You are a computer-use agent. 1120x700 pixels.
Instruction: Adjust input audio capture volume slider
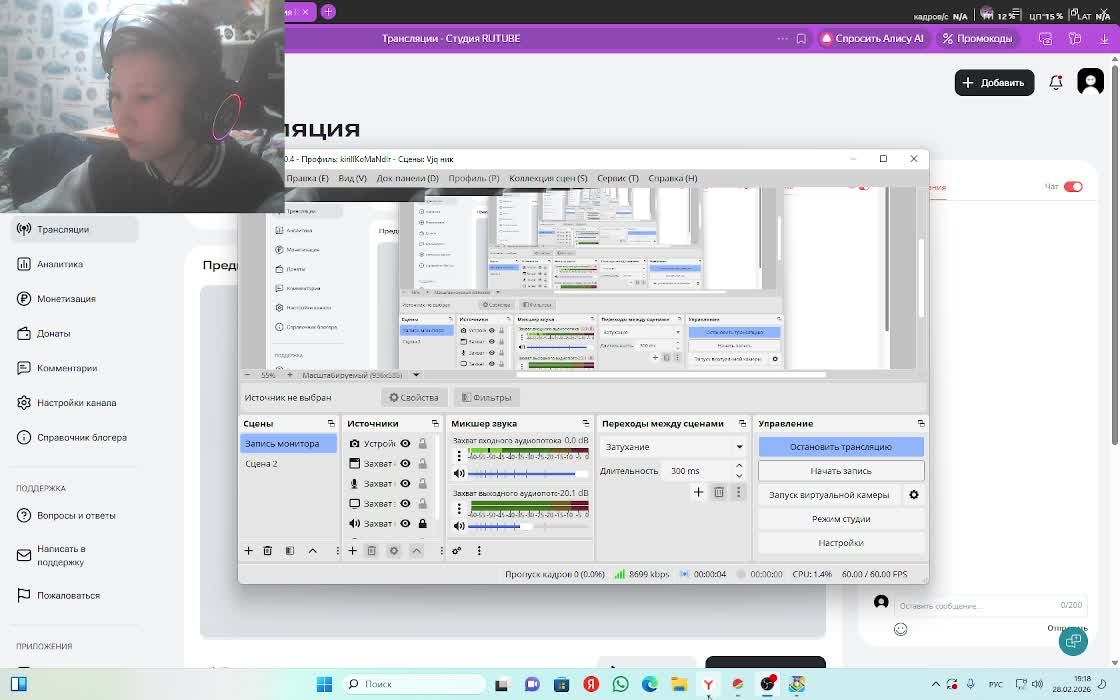tap(529, 473)
